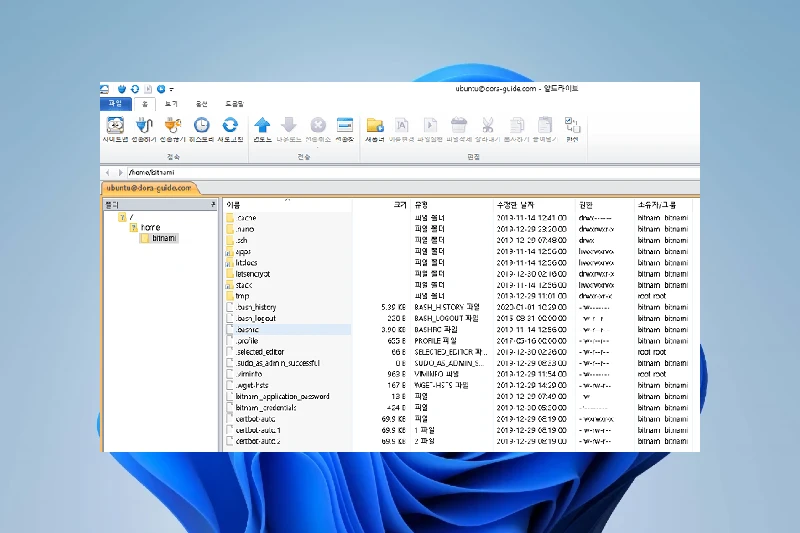800x533 pixels.
Task: Switch to the Options (옵션) ribbon tab
Action: 202,104
